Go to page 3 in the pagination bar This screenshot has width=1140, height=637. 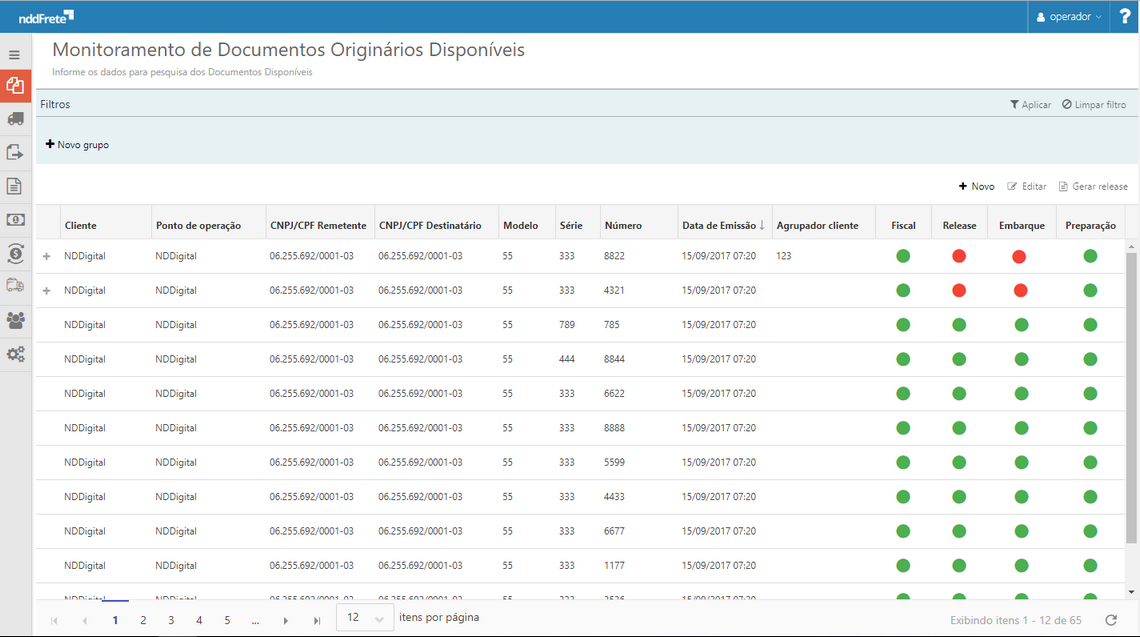[171, 619]
